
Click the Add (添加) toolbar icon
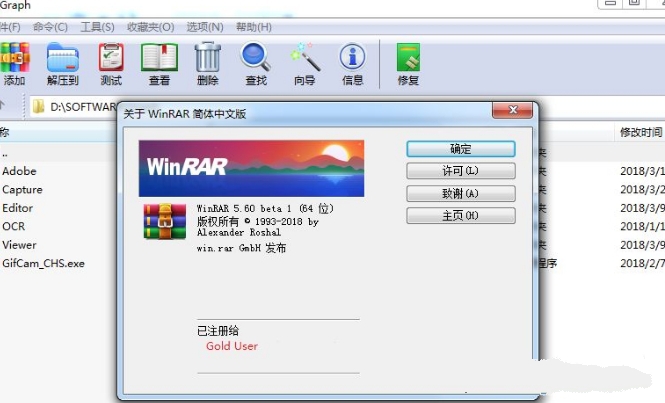tap(14, 64)
